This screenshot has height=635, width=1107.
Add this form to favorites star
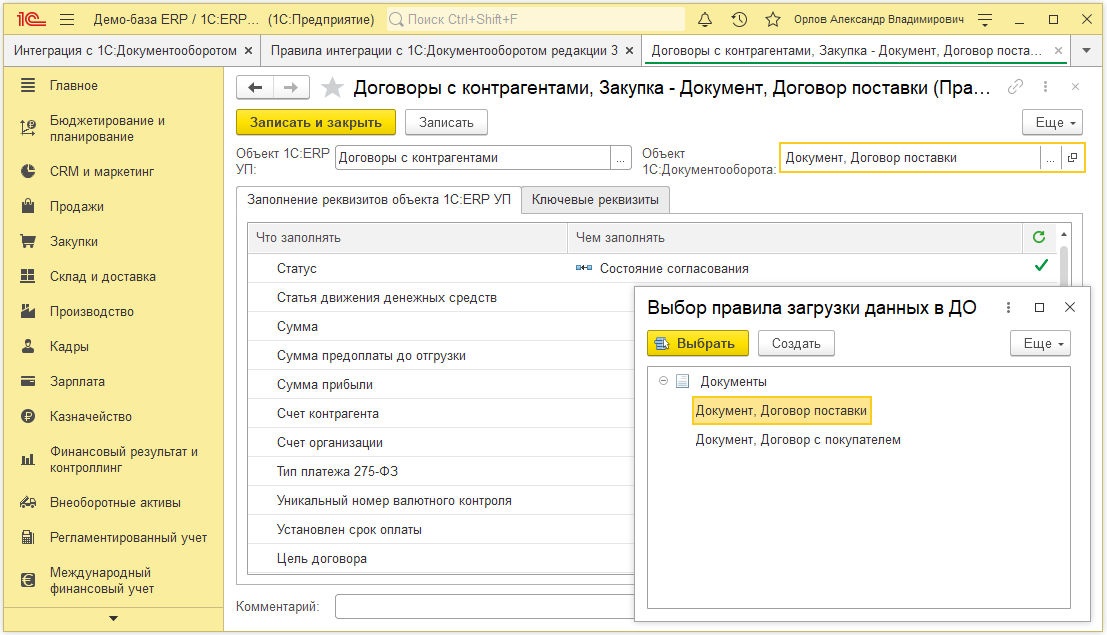(x=332, y=88)
